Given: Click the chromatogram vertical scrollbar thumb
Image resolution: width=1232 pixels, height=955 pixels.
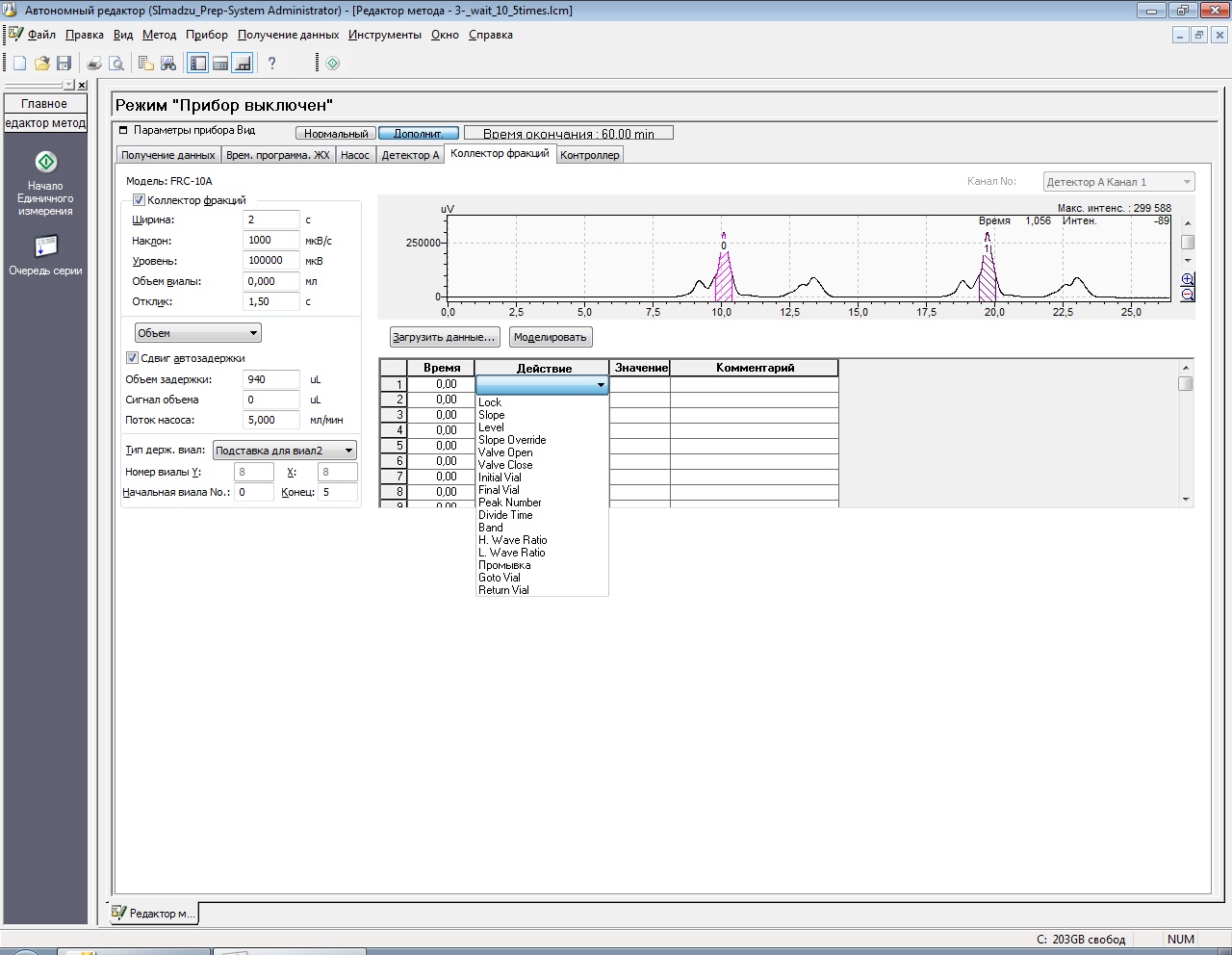Looking at the screenshot, I should point(1188,243).
